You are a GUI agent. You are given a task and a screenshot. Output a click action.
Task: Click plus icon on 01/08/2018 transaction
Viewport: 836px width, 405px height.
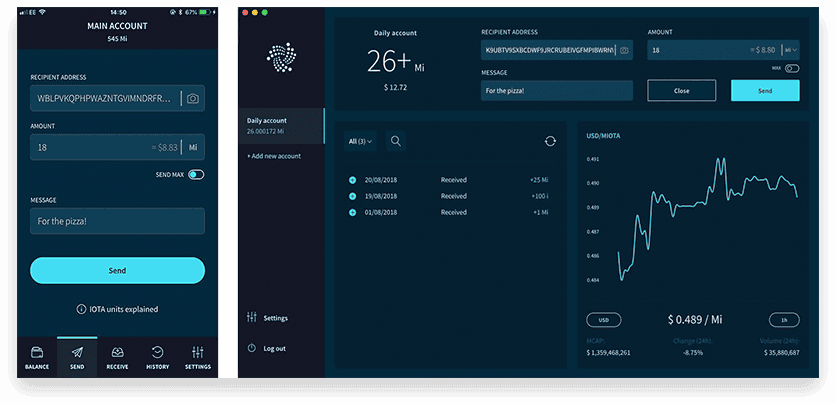click(352, 213)
